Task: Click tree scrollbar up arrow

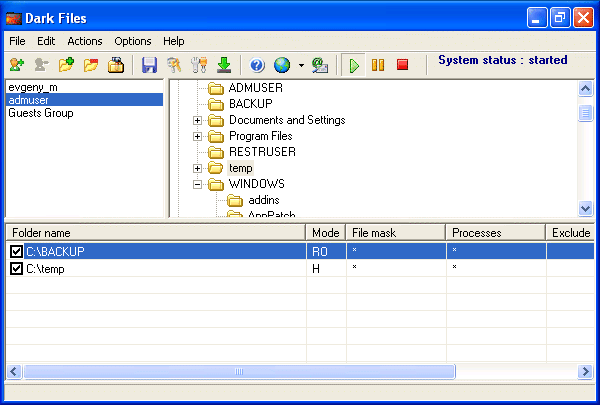Action: (585, 89)
